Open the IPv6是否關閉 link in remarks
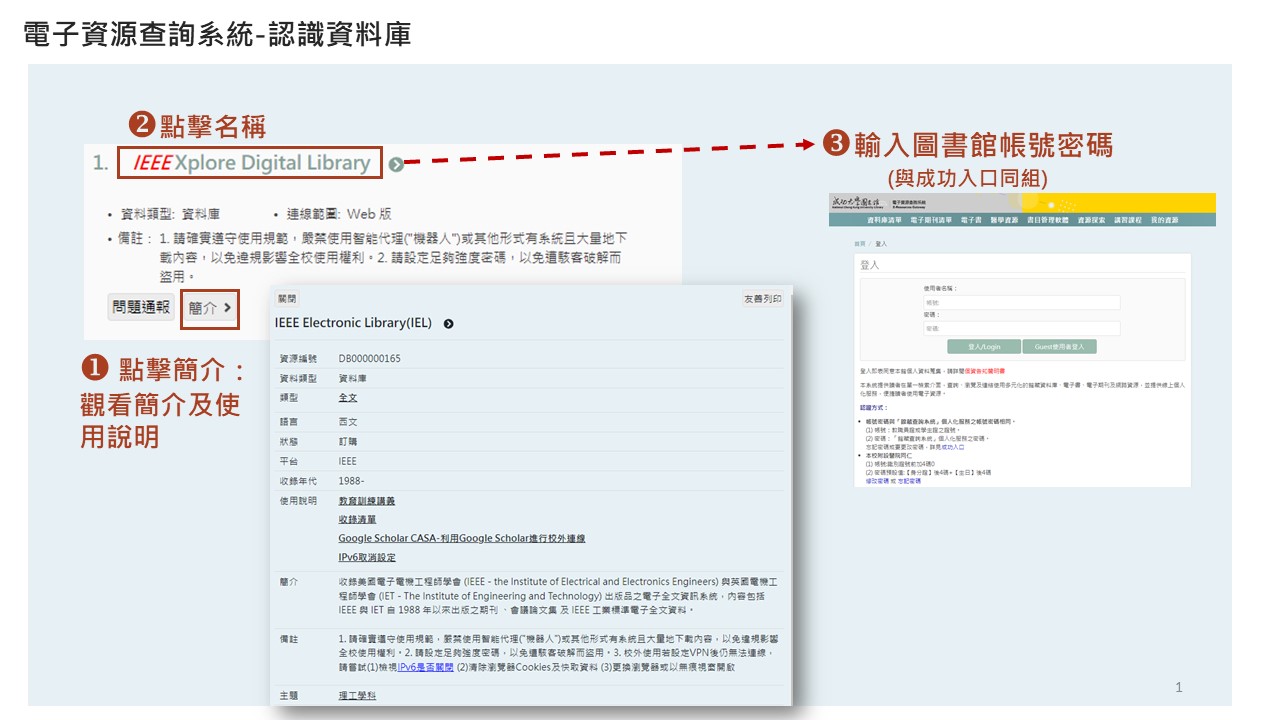The image size is (1280, 720). [x=426, y=666]
